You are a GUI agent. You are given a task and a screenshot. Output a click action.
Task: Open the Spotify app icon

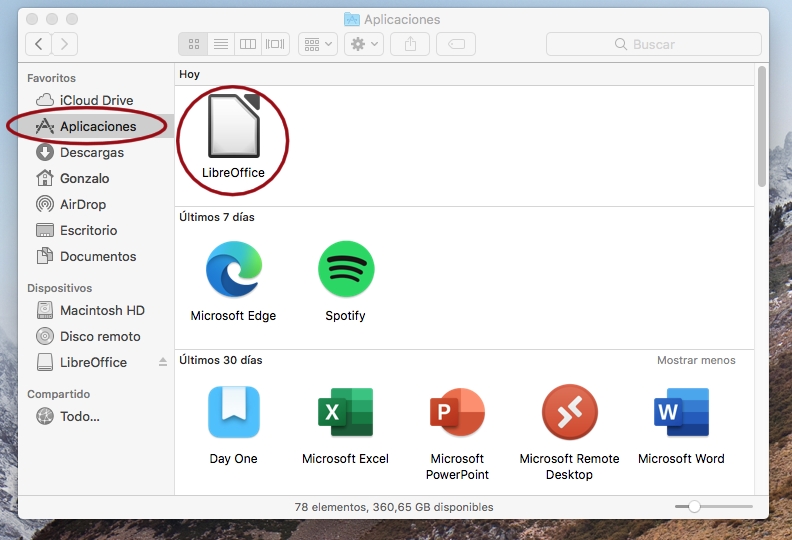tap(345, 270)
